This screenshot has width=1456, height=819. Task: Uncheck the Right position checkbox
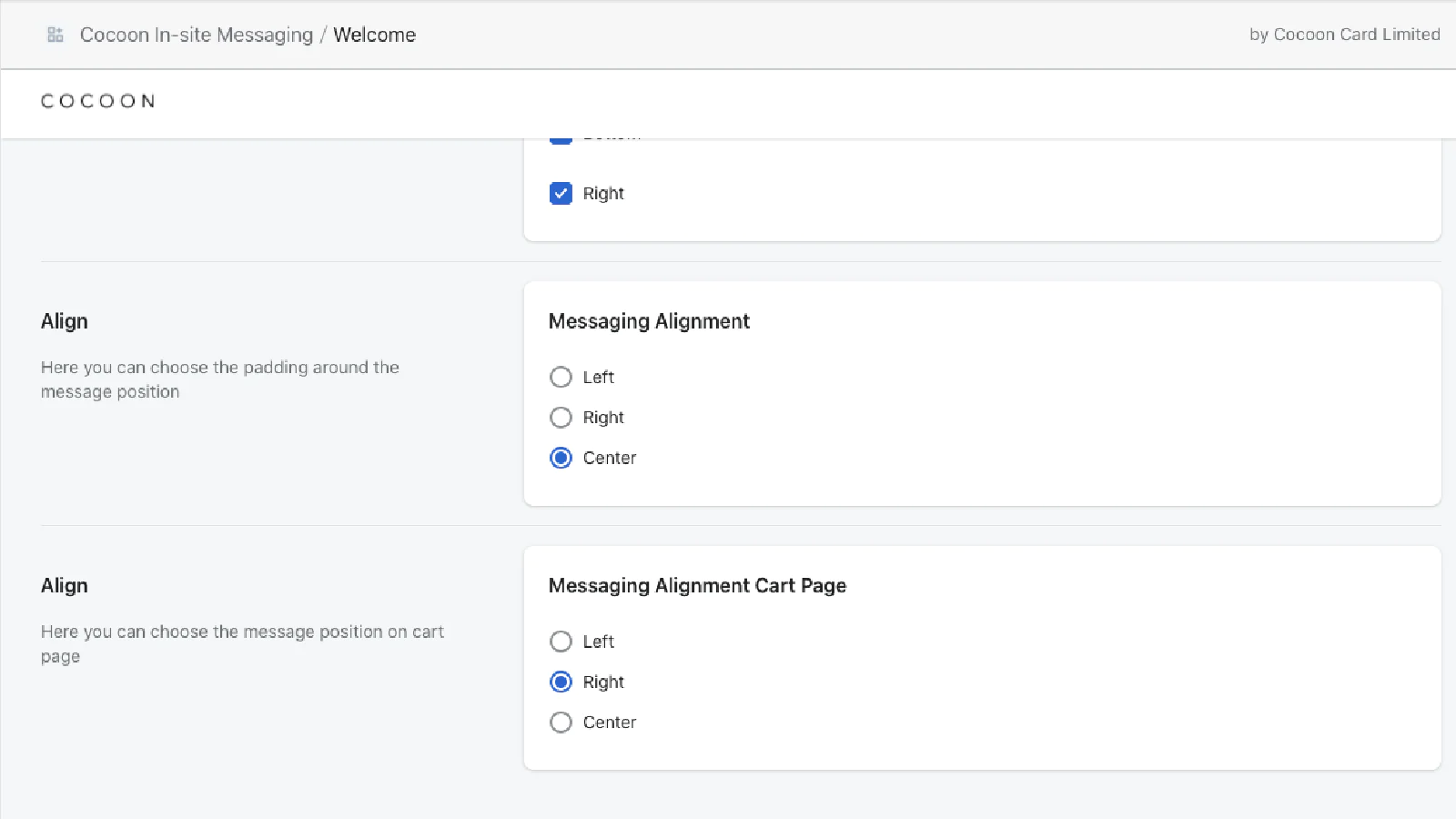click(x=561, y=194)
